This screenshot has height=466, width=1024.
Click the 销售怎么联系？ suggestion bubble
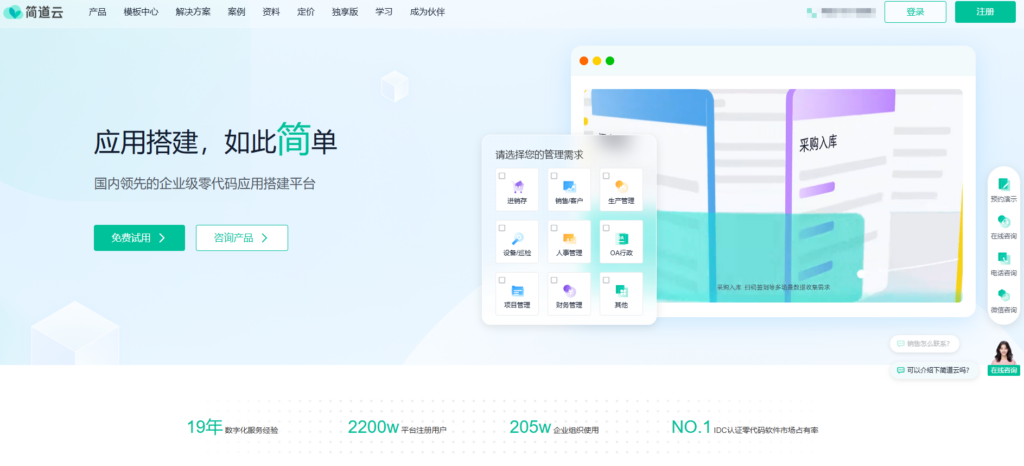point(924,343)
